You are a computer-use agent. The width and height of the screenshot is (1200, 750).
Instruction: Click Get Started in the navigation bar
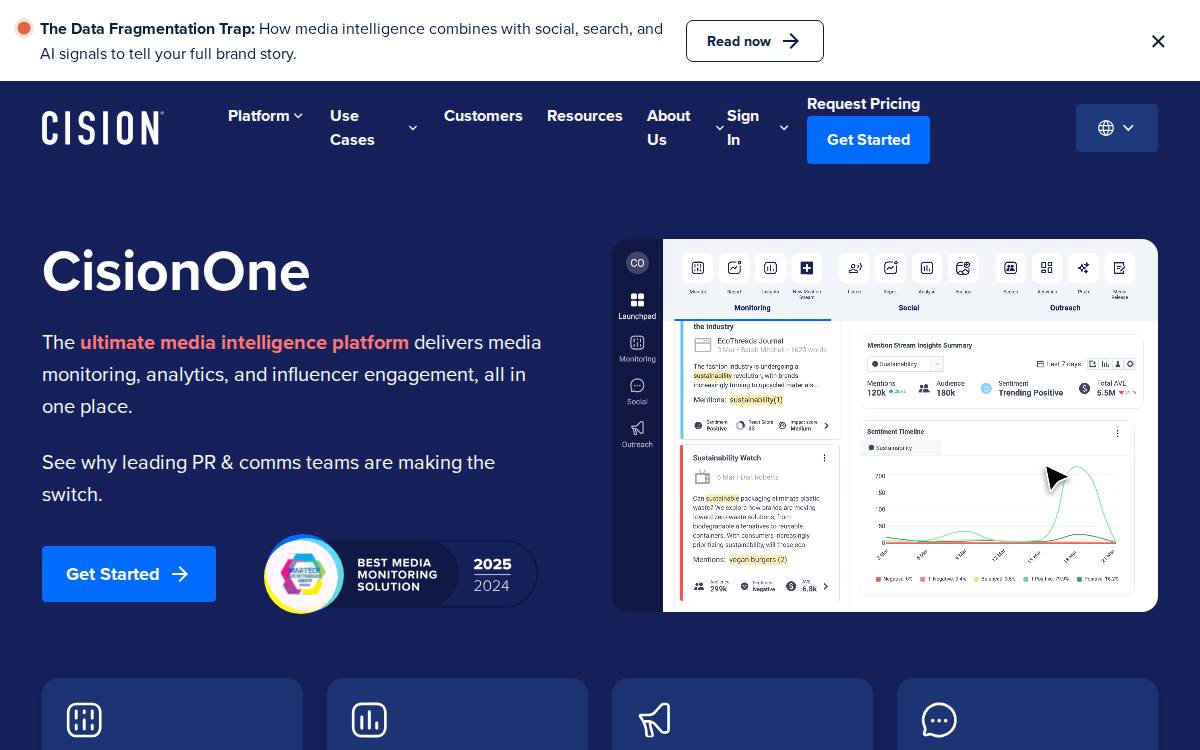(868, 140)
